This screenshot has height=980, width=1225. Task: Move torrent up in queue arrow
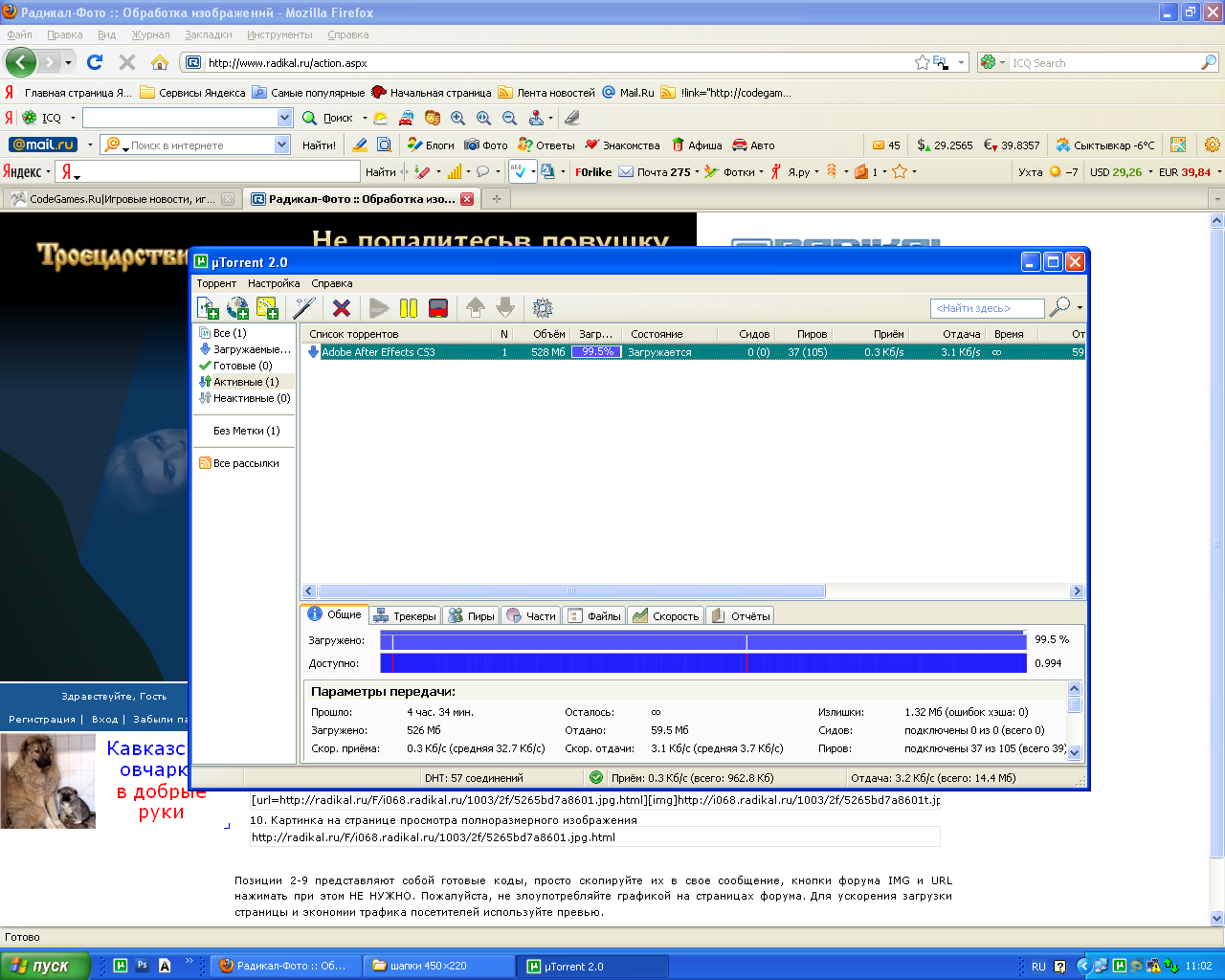(x=476, y=308)
